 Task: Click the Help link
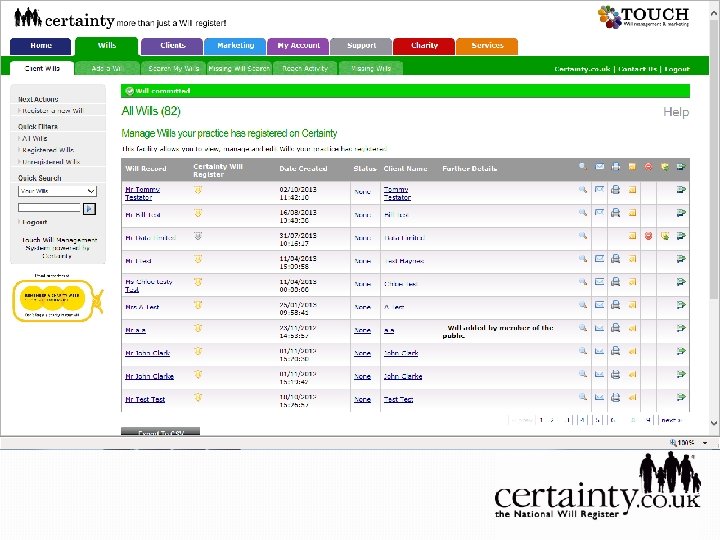(676, 112)
